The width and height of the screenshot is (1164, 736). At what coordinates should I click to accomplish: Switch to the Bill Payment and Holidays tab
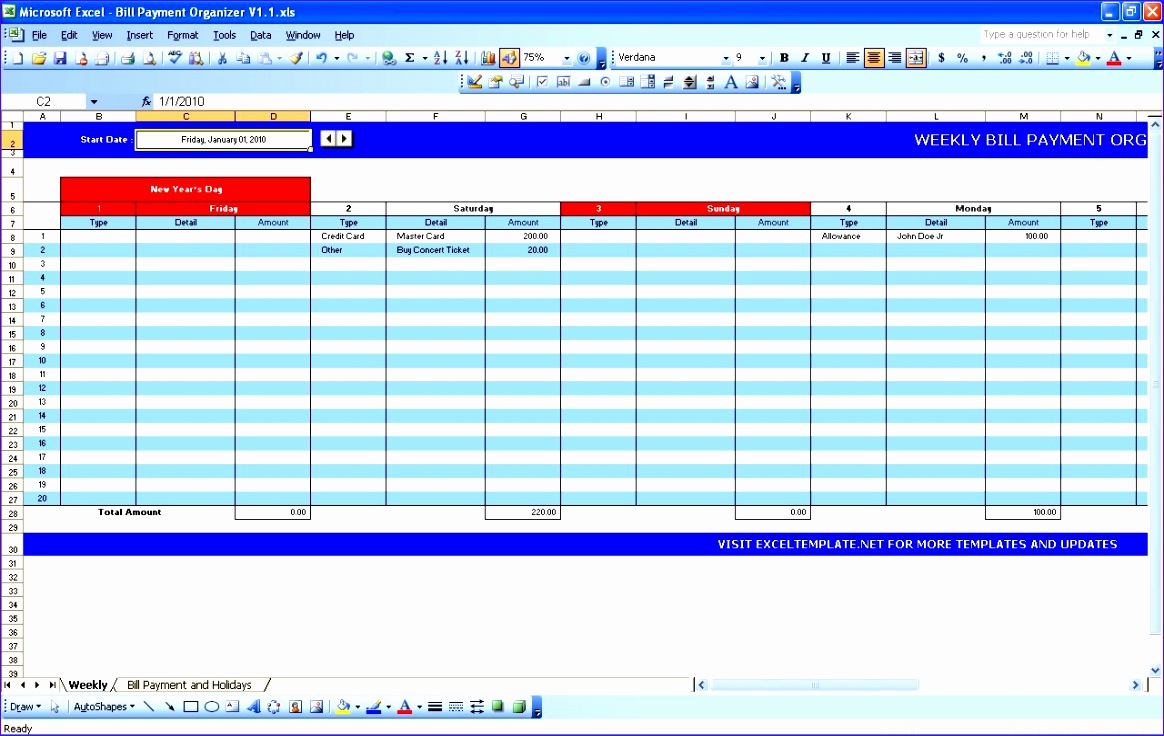pos(190,684)
